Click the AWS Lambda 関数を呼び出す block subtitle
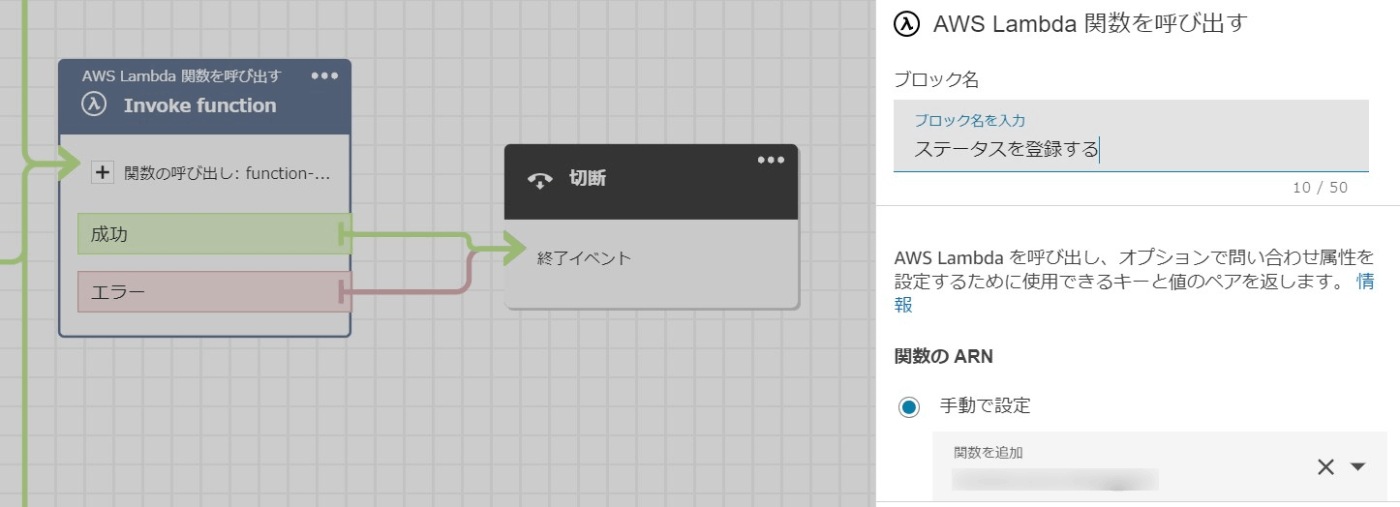This screenshot has height=507, width=1400. 182,76
